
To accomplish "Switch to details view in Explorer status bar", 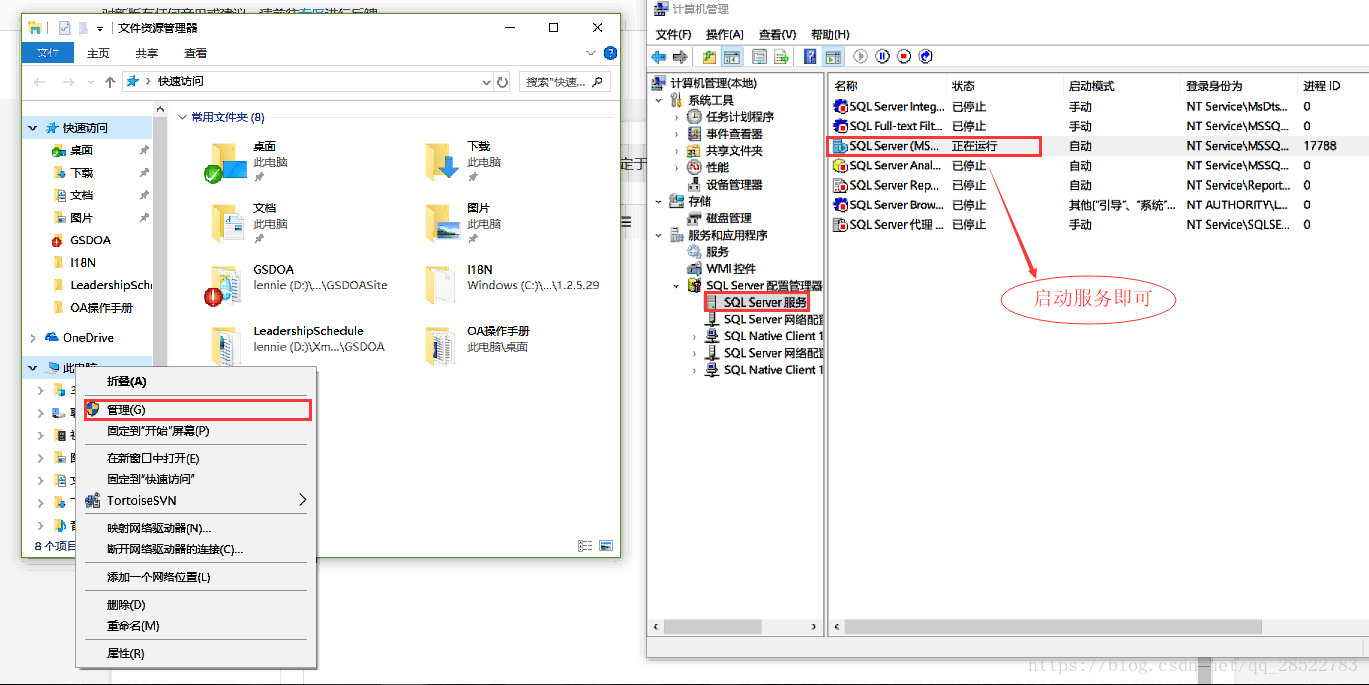I will click(x=585, y=546).
